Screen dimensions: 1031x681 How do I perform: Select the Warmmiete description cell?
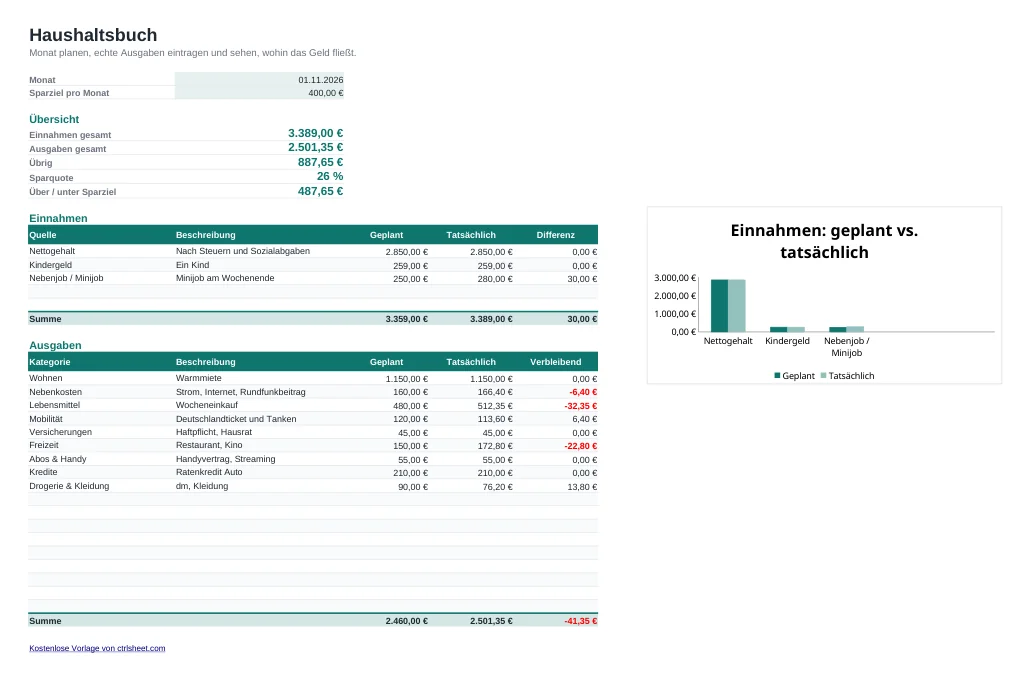coord(260,378)
